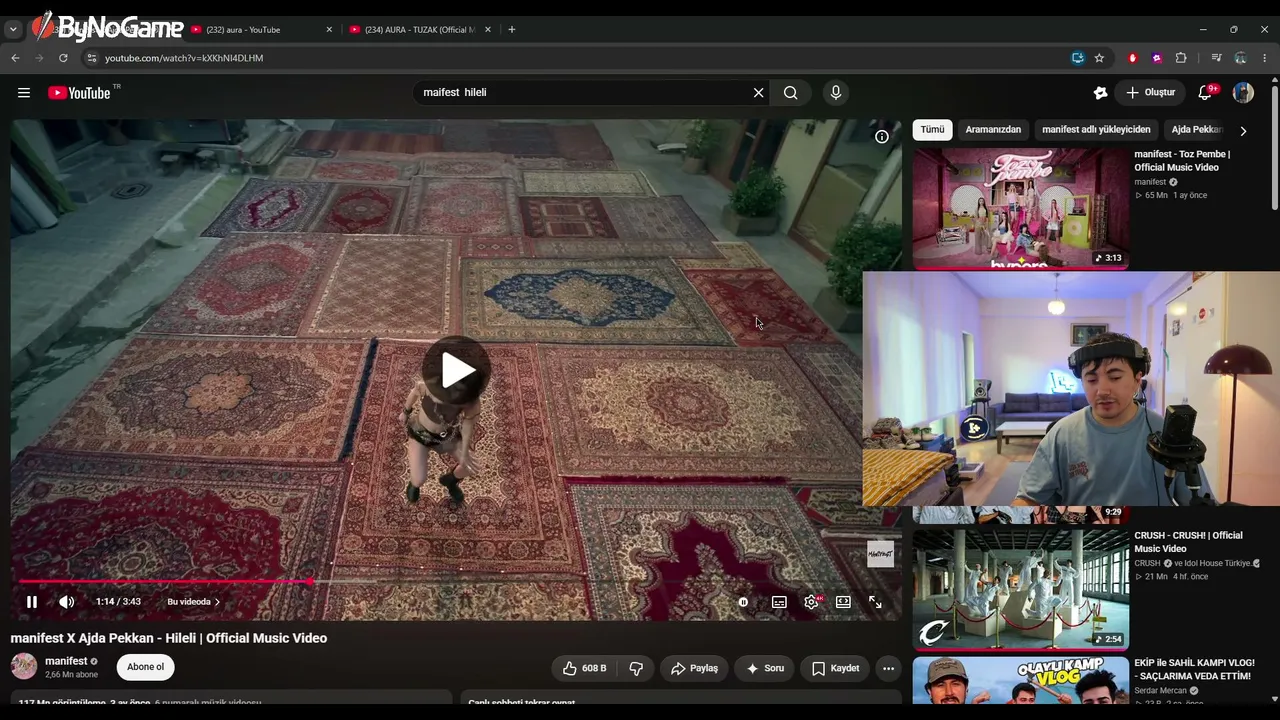Open the 'Toz Pembe' video thumbnail

pyautogui.click(x=1021, y=209)
